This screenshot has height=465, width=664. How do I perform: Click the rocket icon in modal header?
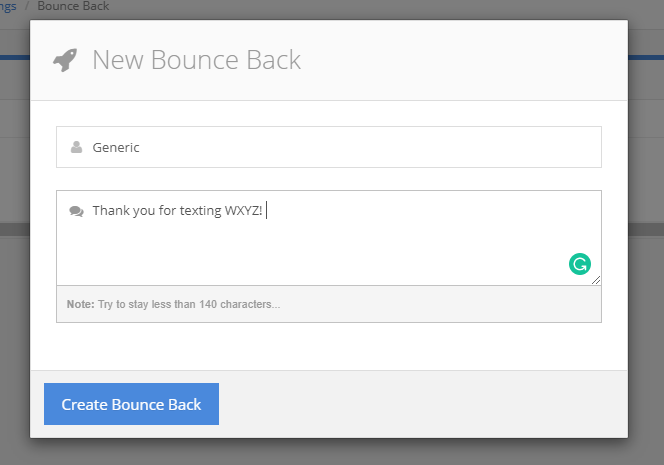(65, 60)
